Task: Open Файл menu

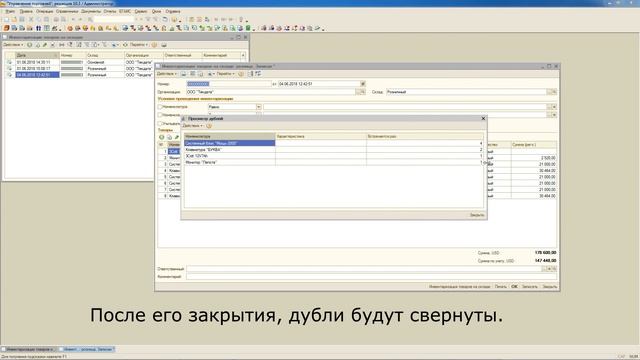Action: [x=10, y=11]
